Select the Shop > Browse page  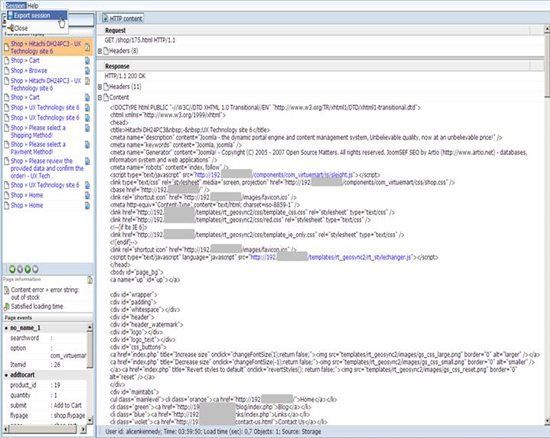click(29, 70)
